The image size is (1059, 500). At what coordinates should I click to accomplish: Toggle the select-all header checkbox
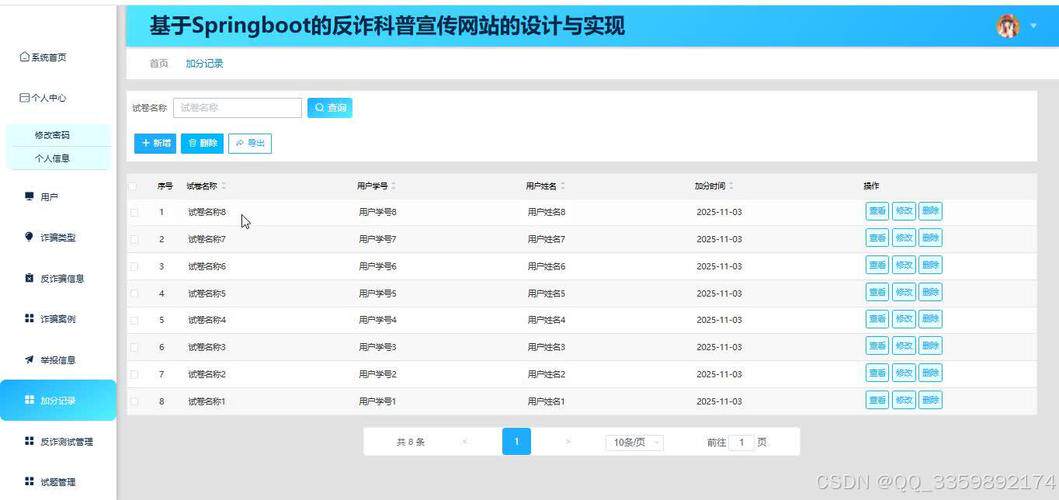(x=134, y=186)
